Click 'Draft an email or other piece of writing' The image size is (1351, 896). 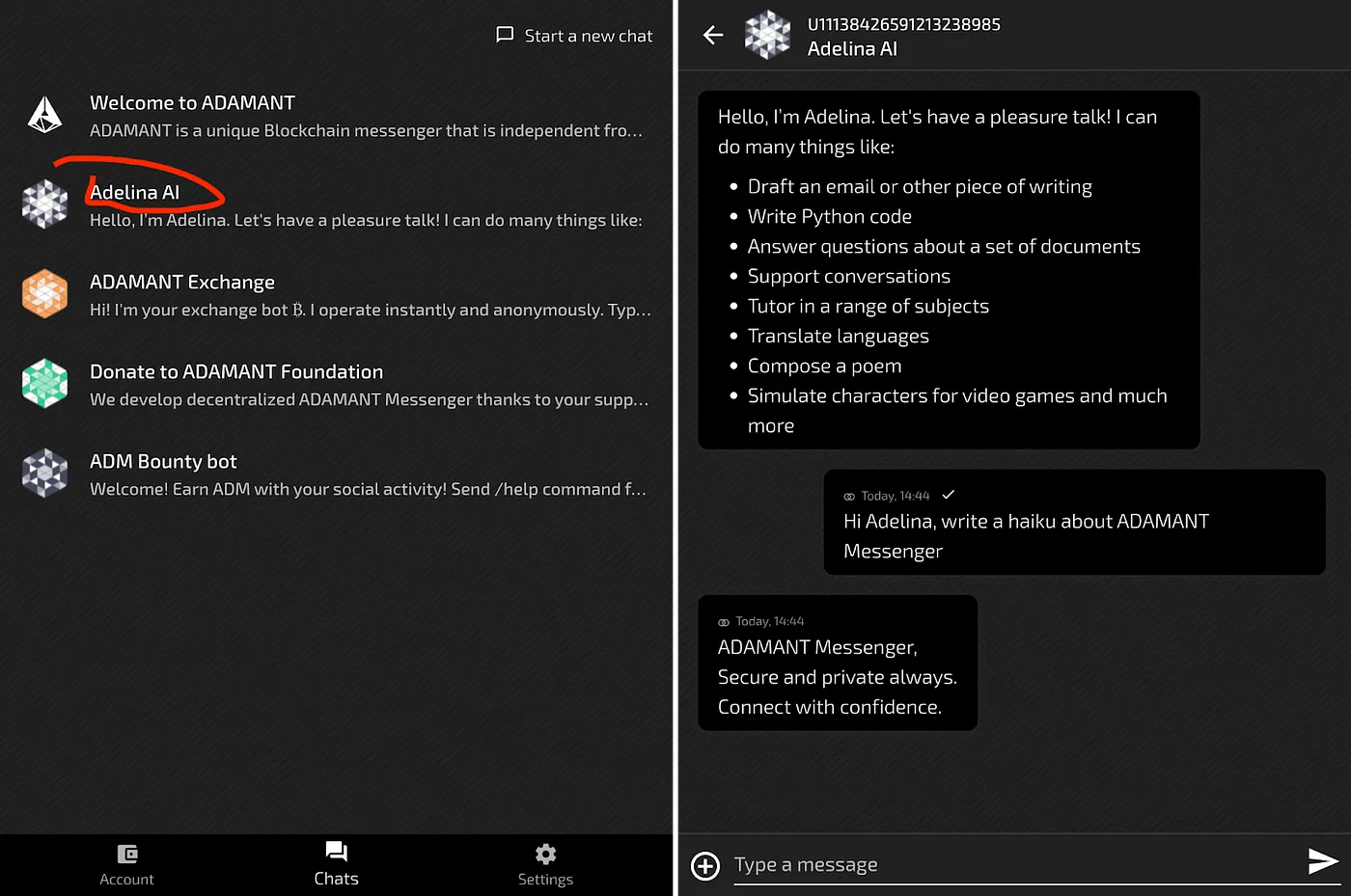click(921, 186)
